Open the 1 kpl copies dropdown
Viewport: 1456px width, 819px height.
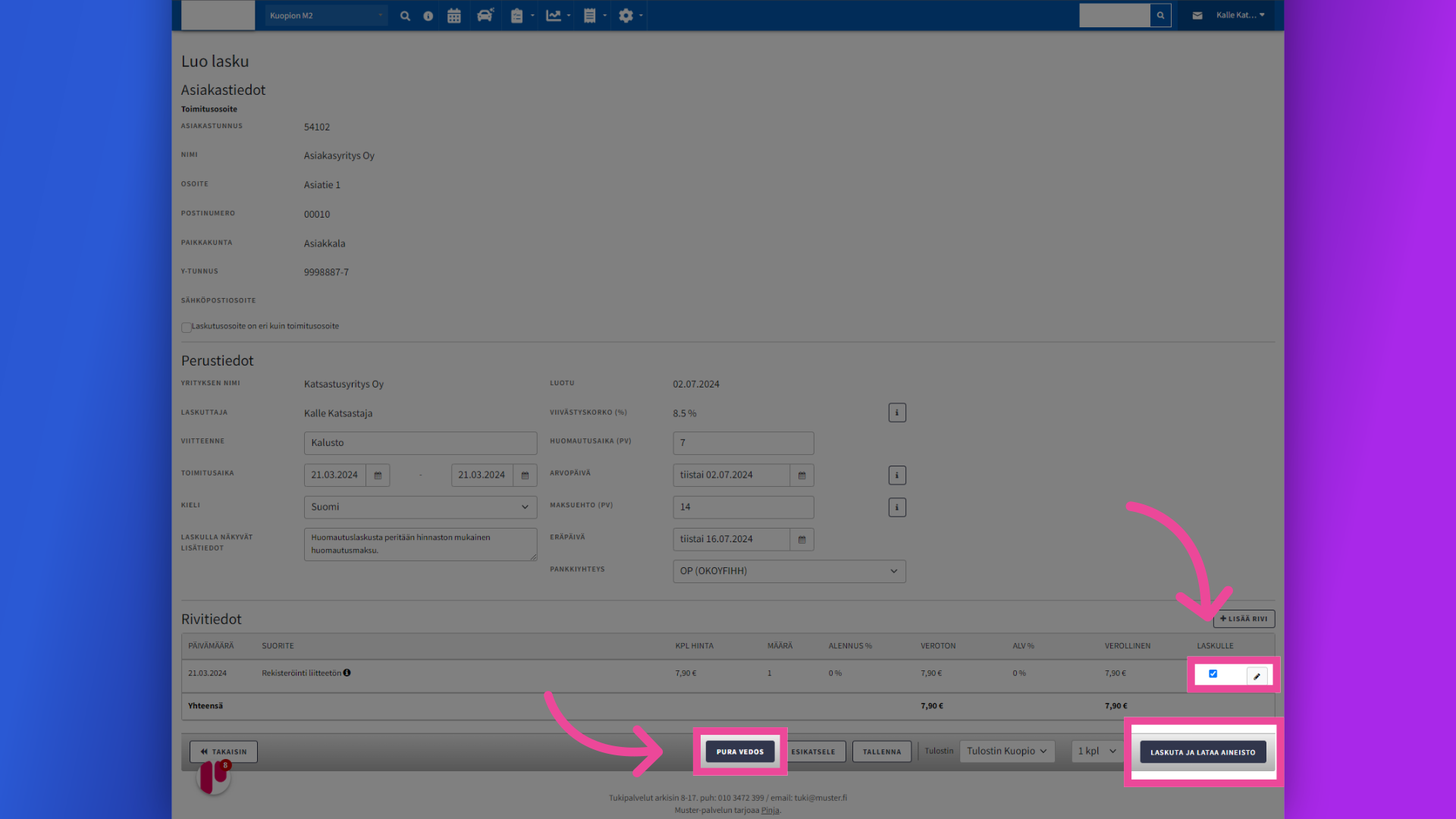[1097, 752]
